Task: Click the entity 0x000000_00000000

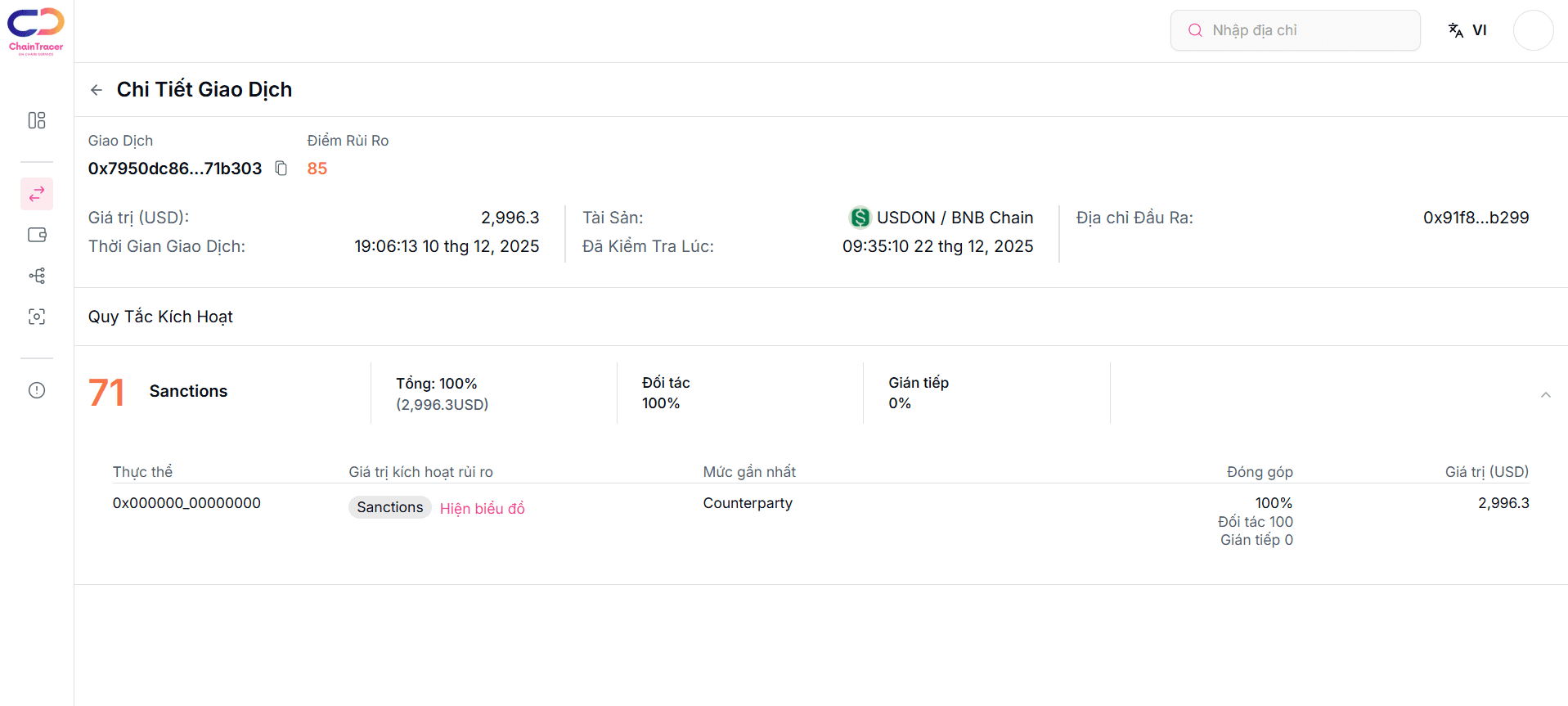Action: [186, 503]
